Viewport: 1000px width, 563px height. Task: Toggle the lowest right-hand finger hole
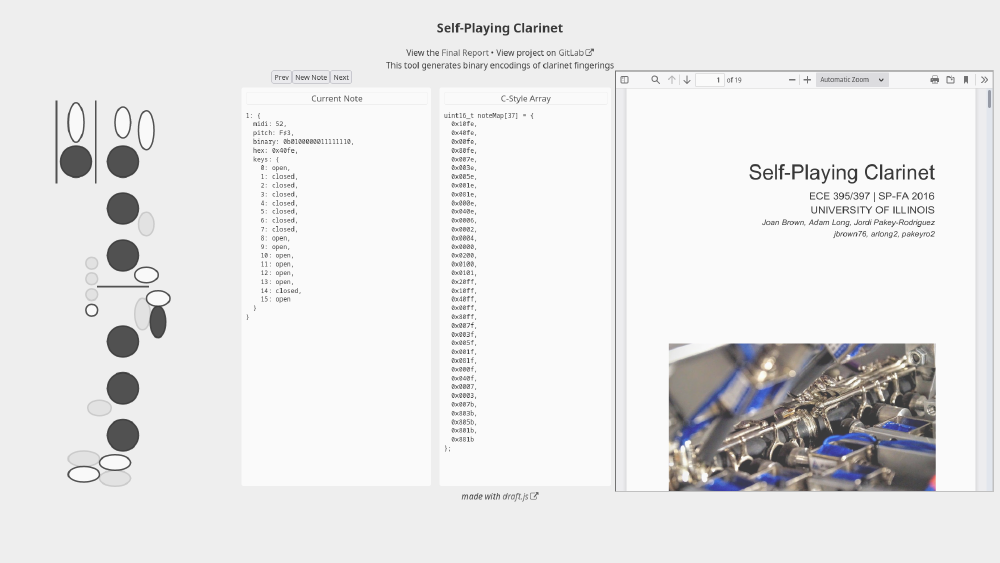point(122,435)
